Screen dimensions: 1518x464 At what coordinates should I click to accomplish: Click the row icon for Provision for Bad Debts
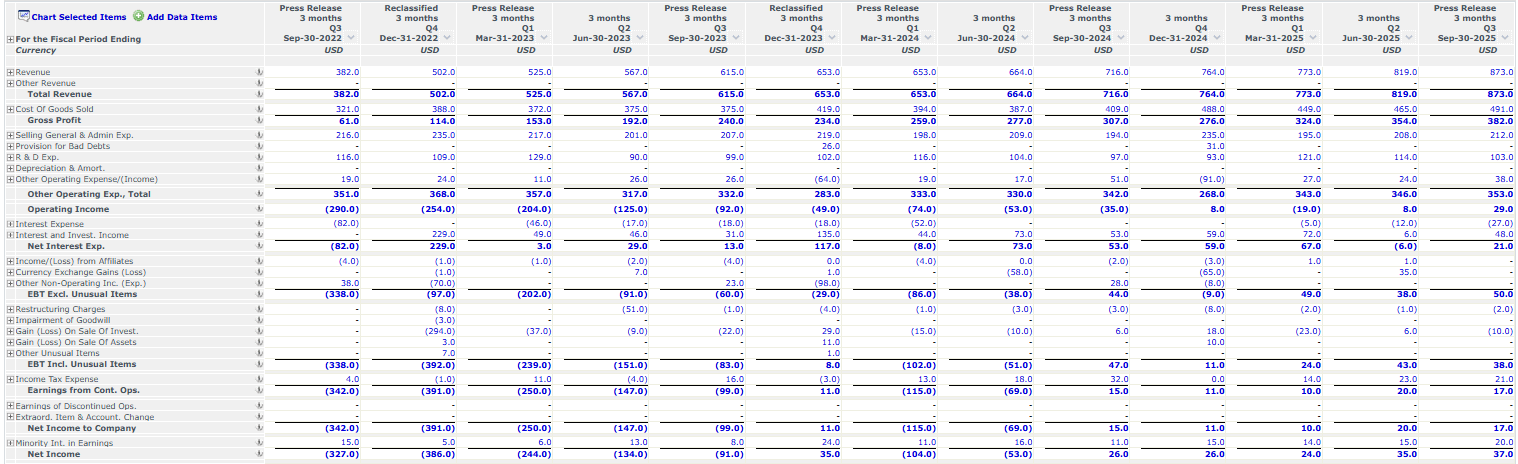[259, 146]
